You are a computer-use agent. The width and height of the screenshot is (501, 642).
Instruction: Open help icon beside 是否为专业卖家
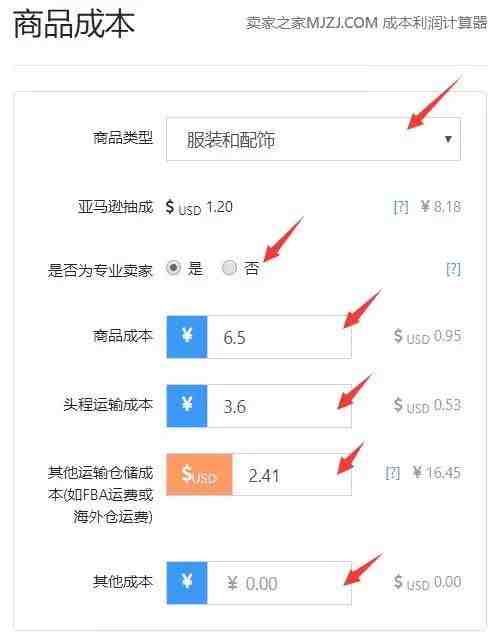point(454,269)
